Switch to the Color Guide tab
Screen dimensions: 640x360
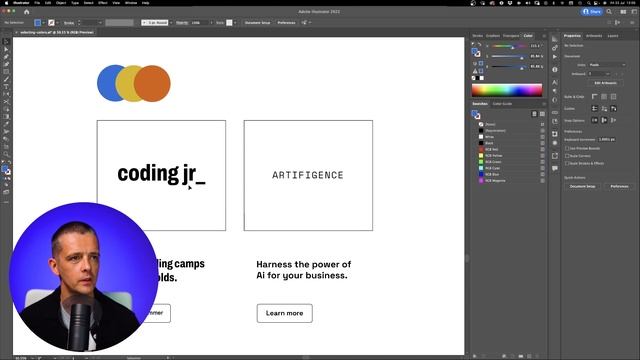coord(502,104)
